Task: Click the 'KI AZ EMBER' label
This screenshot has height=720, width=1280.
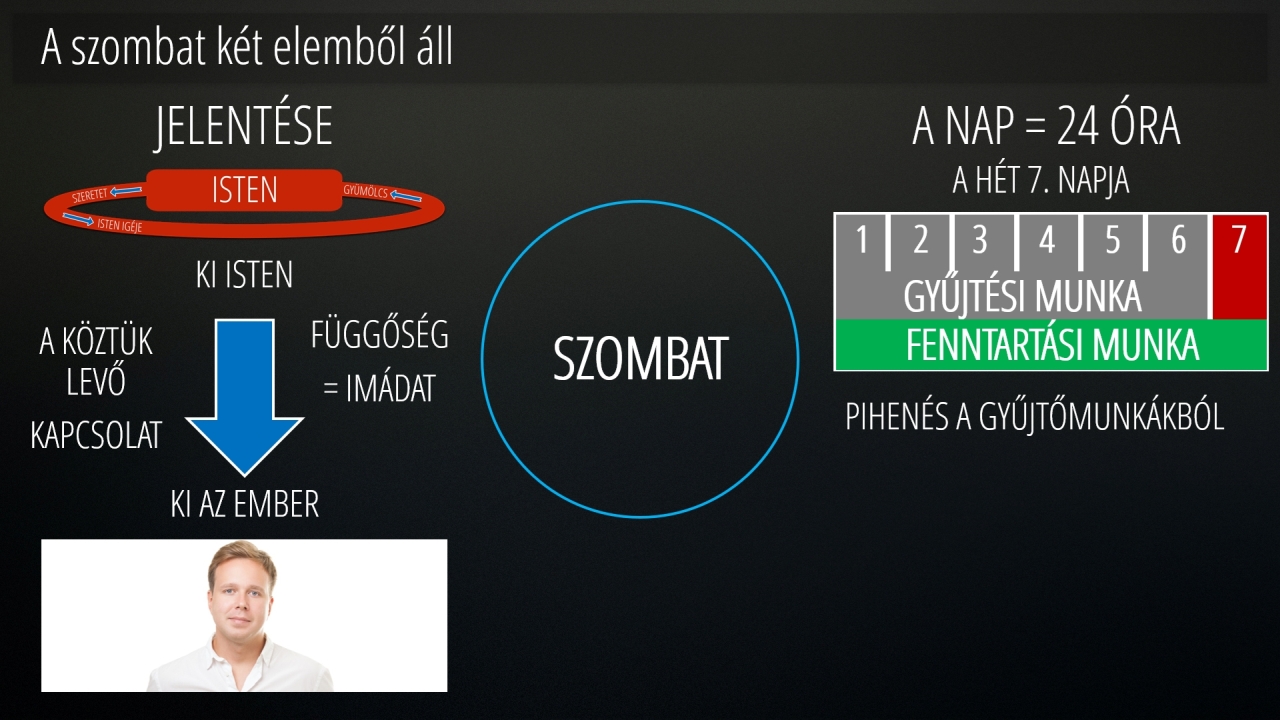Action: (x=244, y=505)
